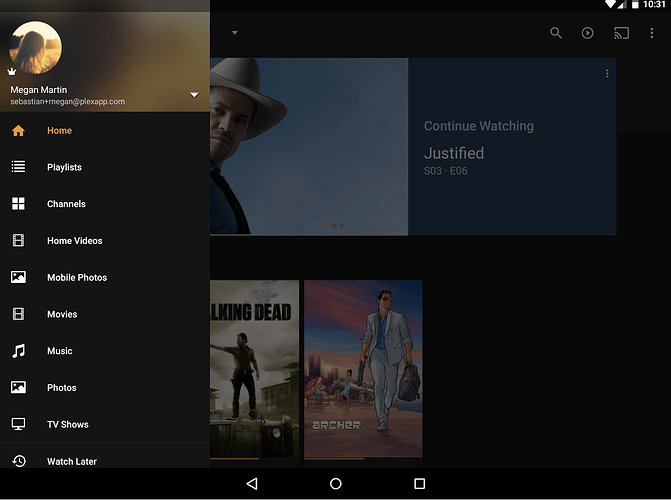Image resolution: width=671 pixels, height=500 pixels.
Task: Open the Justified Continue Watching title
Action: coord(454,153)
